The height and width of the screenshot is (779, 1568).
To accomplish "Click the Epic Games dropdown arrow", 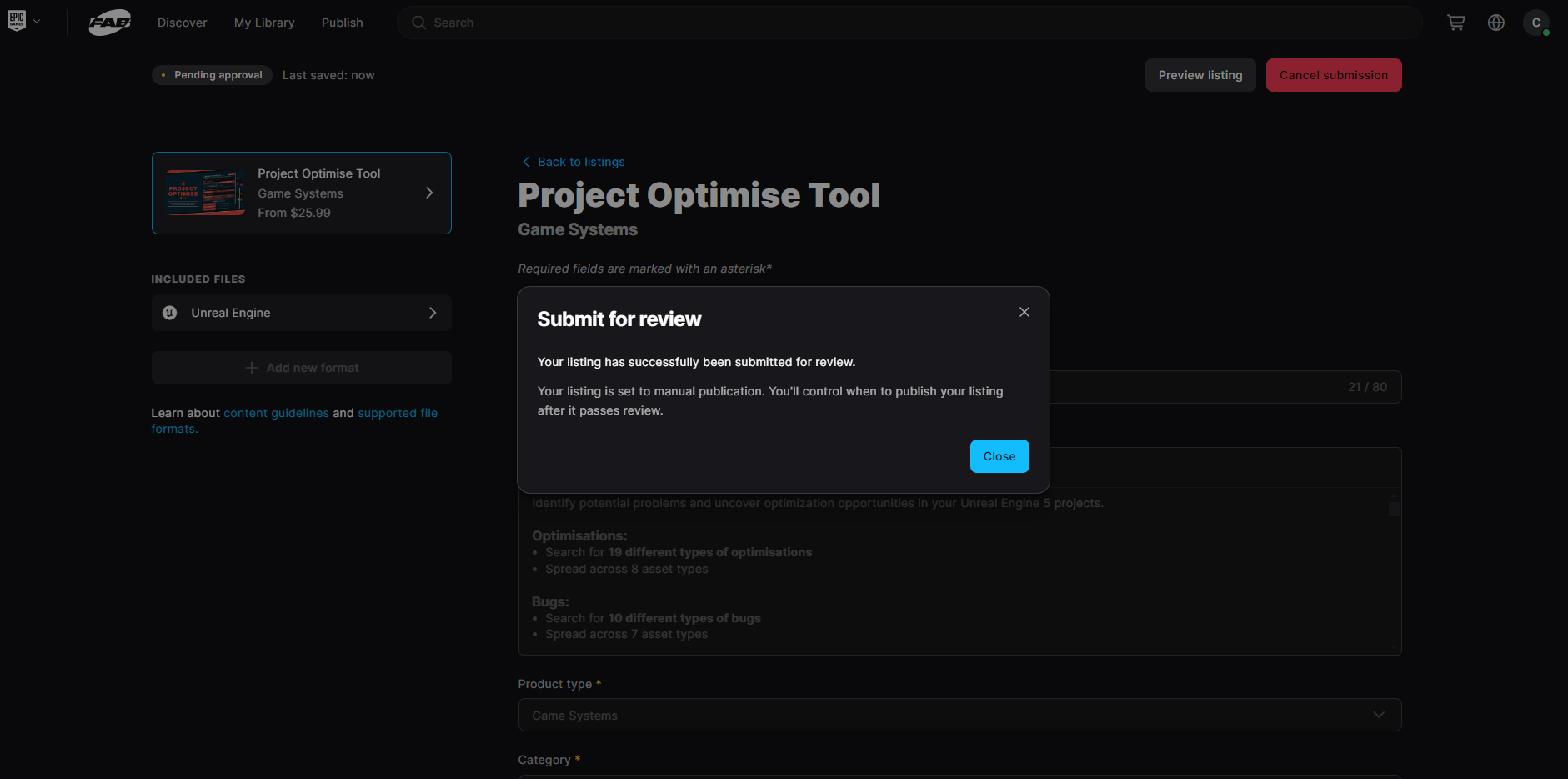I will (37, 21).
